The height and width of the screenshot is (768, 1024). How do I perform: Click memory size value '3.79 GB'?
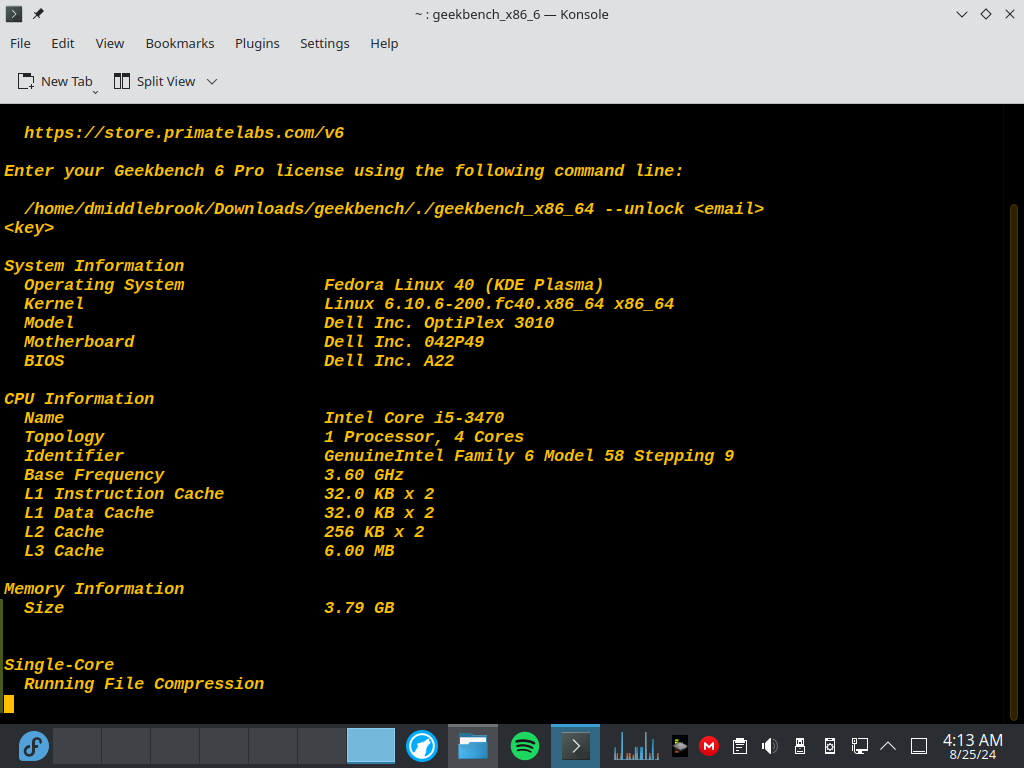359,607
